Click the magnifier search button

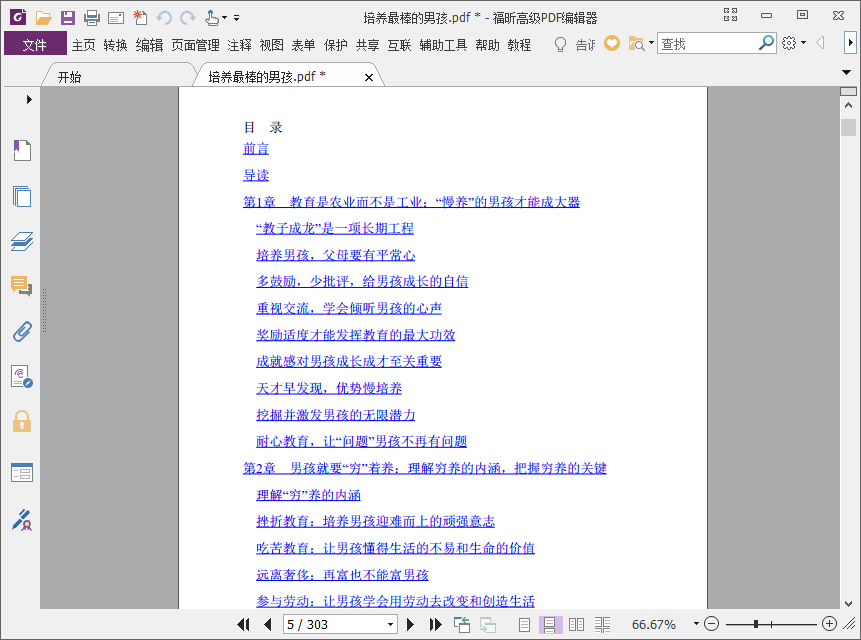click(766, 42)
